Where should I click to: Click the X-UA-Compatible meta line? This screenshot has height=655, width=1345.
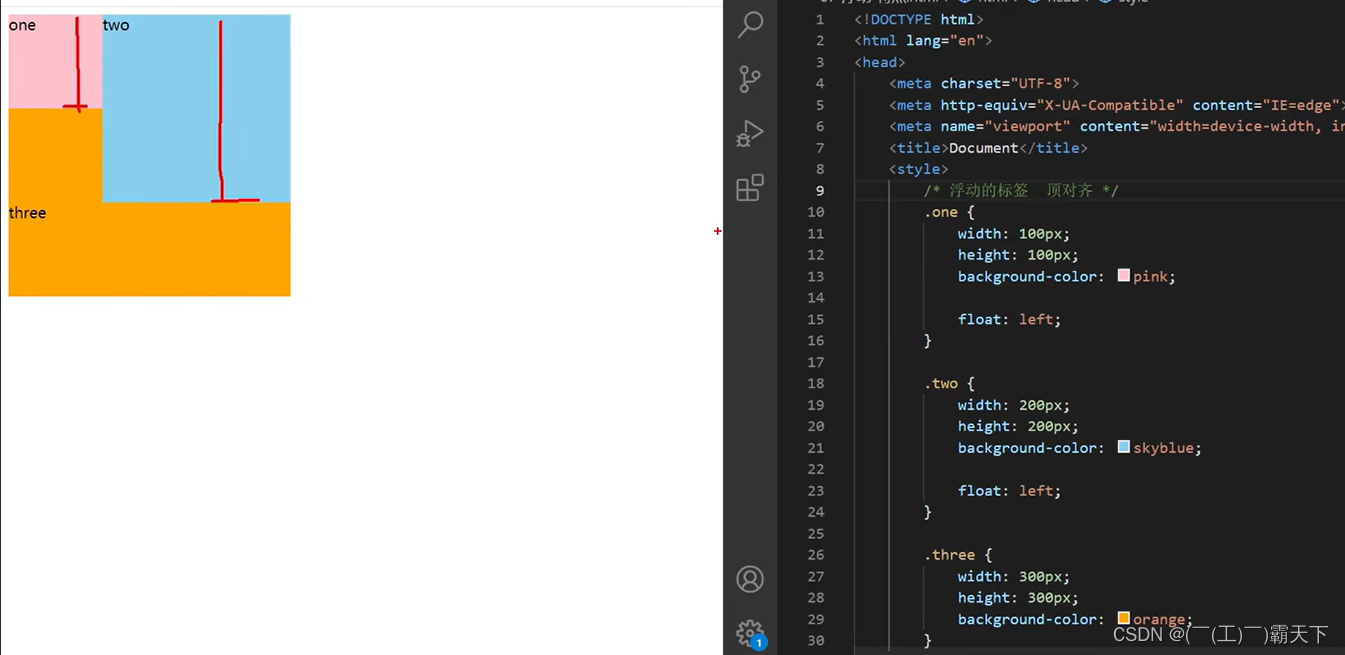[x=1117, y=105]
